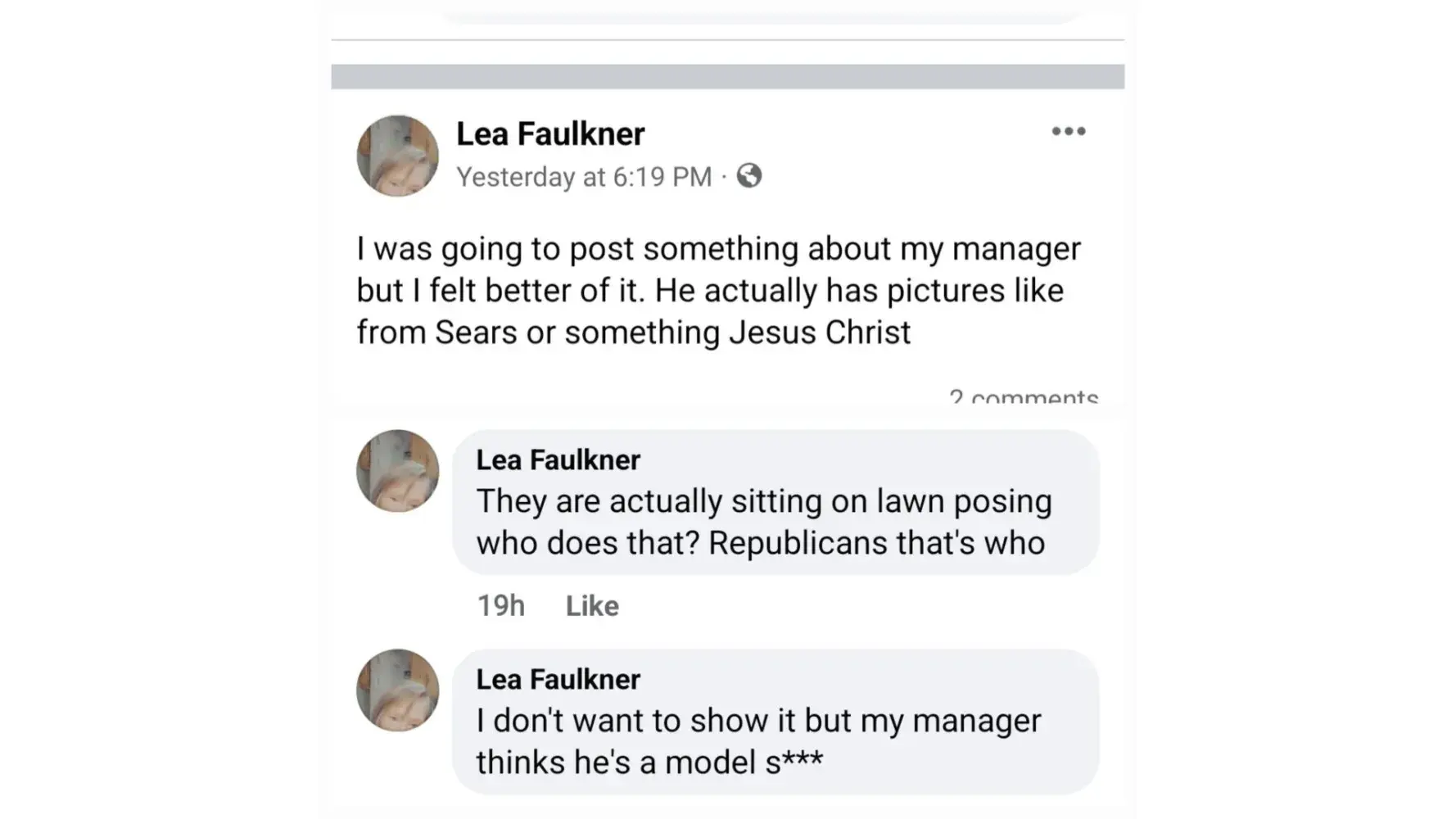Click the "I don't want to show it" text
The height and width of the screenshot is (819, 1456).
[758, 721]
